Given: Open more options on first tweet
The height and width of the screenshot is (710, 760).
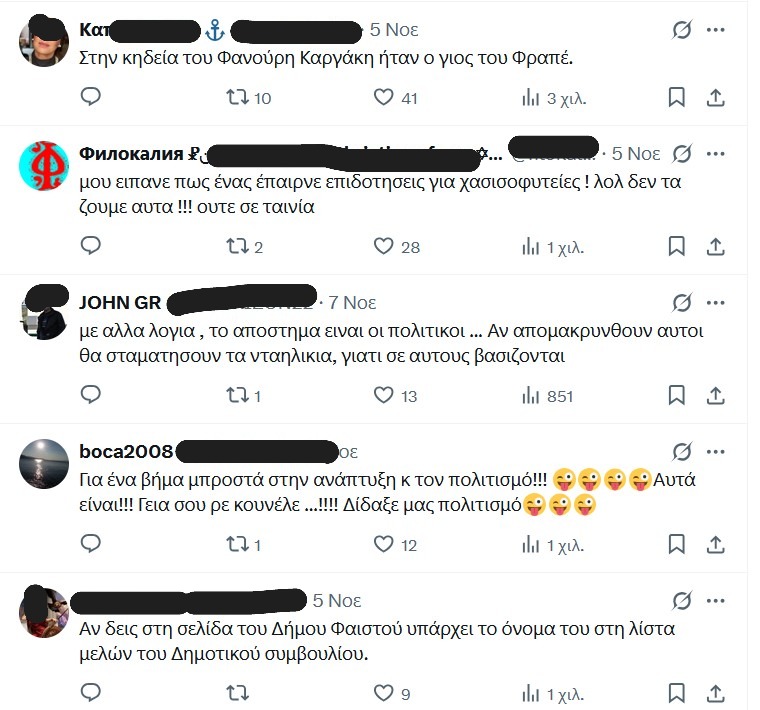Looking at the screenshot, I should [715, 30].
